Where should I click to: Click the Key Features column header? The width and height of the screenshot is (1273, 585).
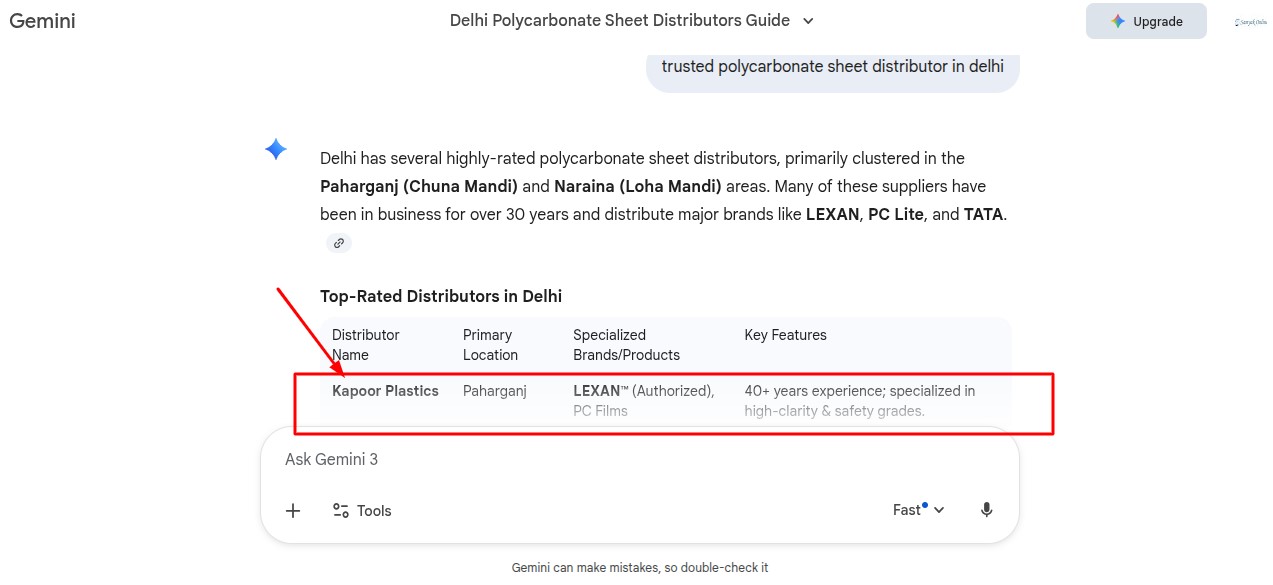(x=785, y=335)
